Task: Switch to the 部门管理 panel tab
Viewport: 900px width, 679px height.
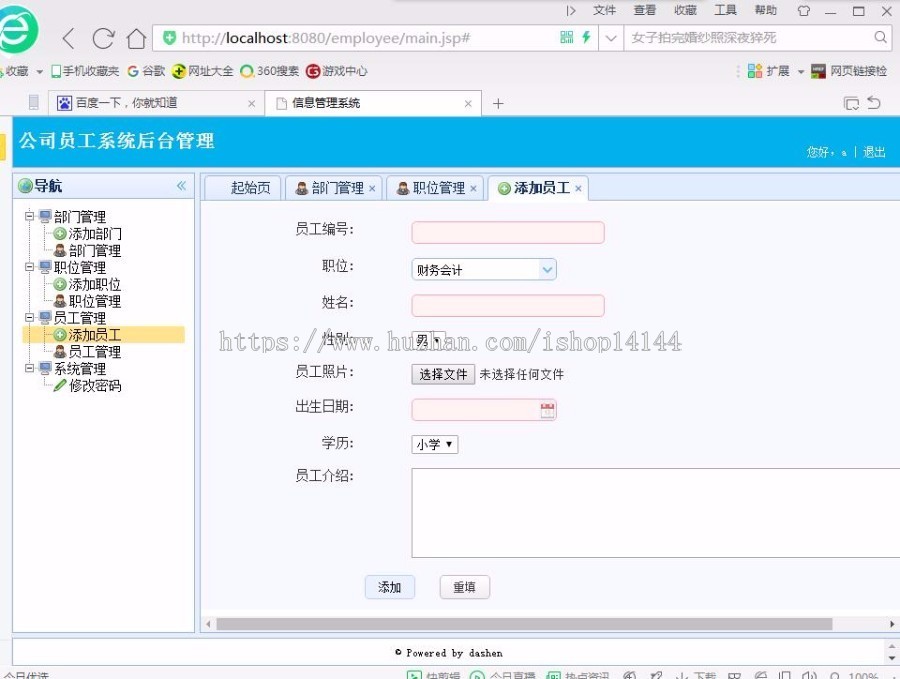Action: [331, 188]
